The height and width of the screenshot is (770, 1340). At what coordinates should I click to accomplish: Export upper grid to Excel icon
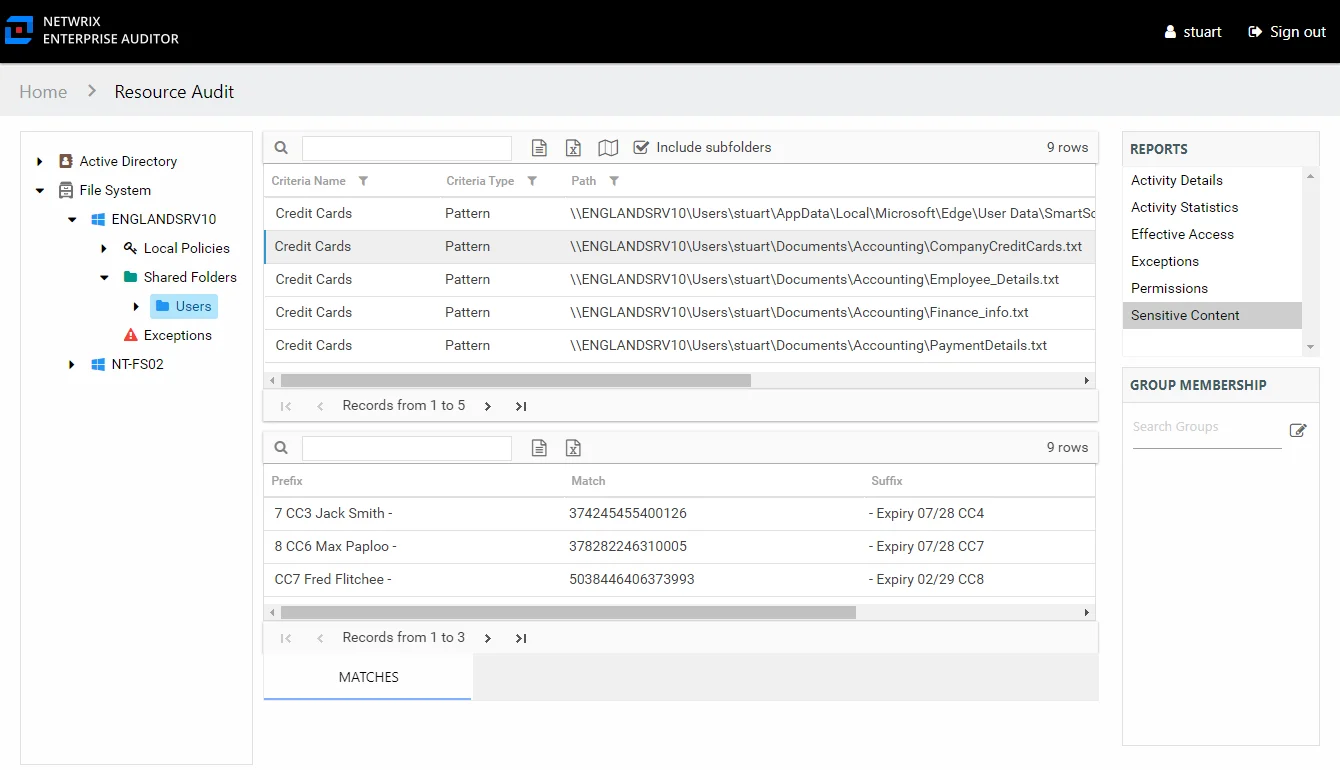573,148
